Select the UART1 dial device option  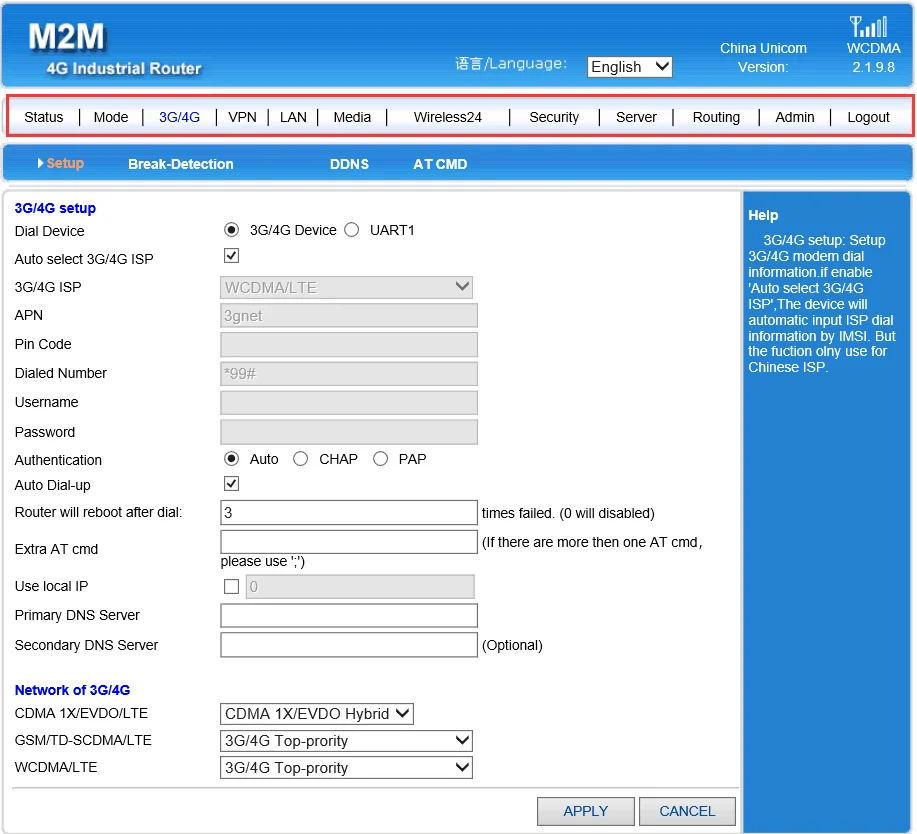tap(351, 230)
